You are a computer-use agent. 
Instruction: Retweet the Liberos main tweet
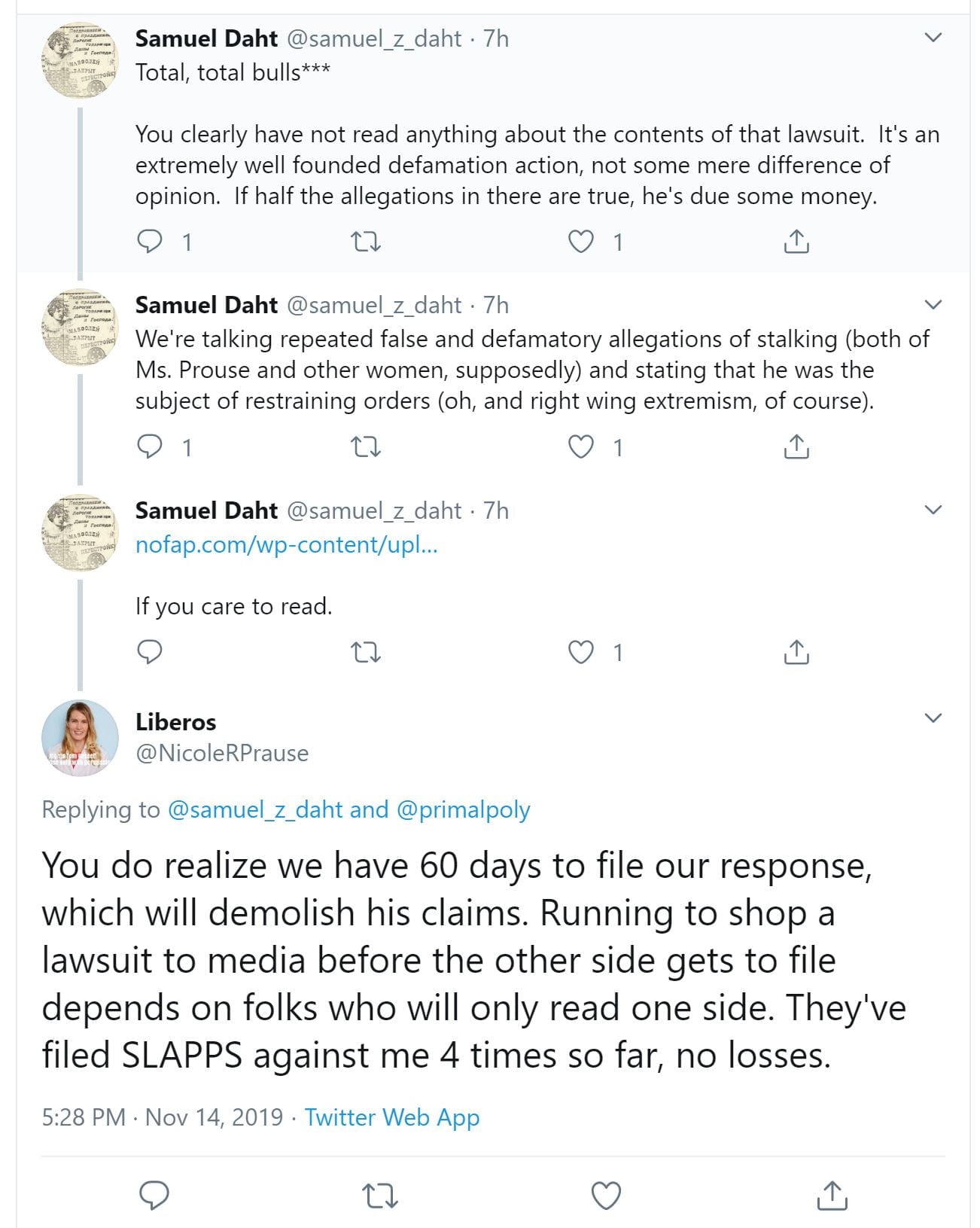click(379, 1195)
